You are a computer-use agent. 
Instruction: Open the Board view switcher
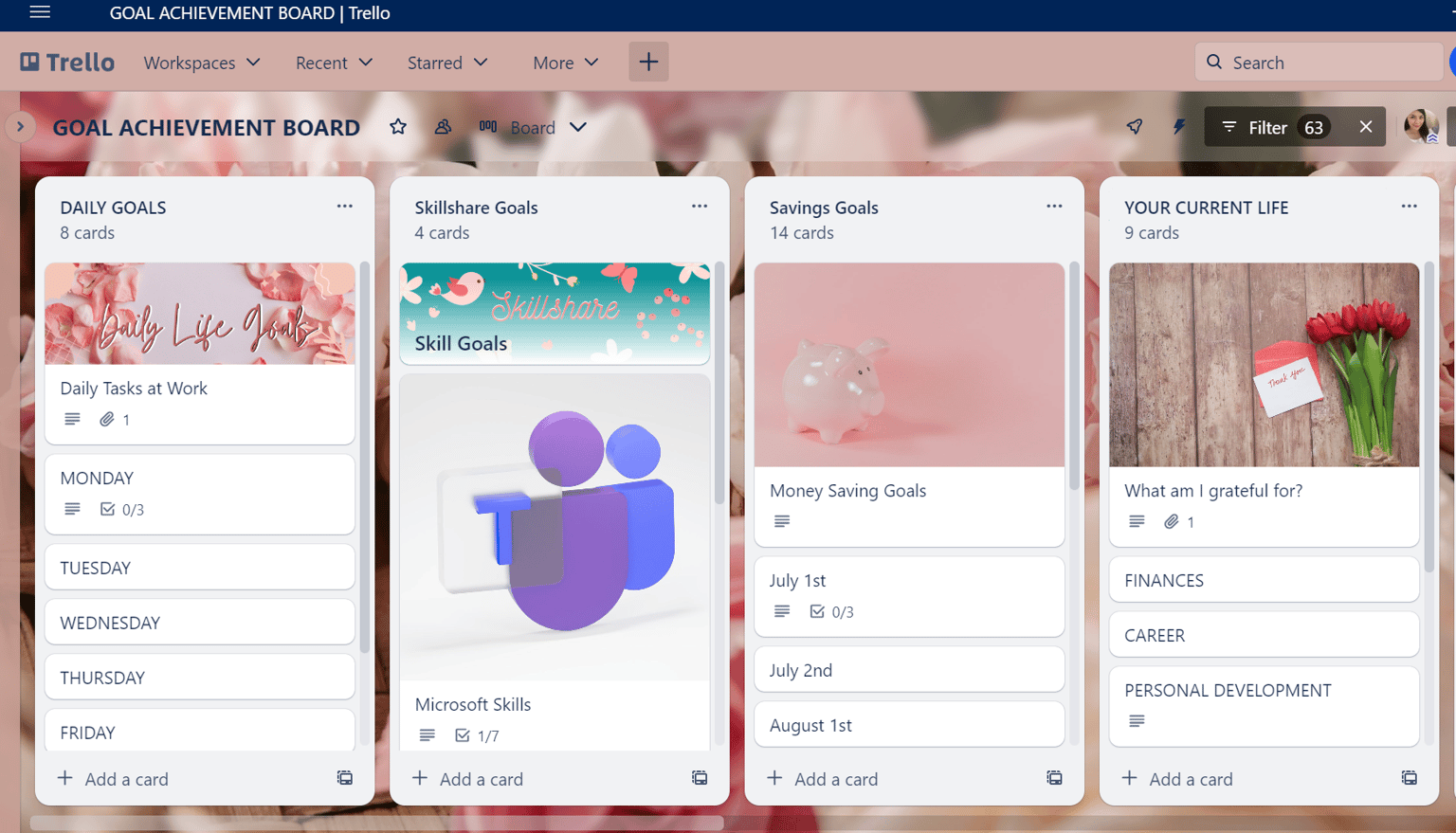[533, 127]
